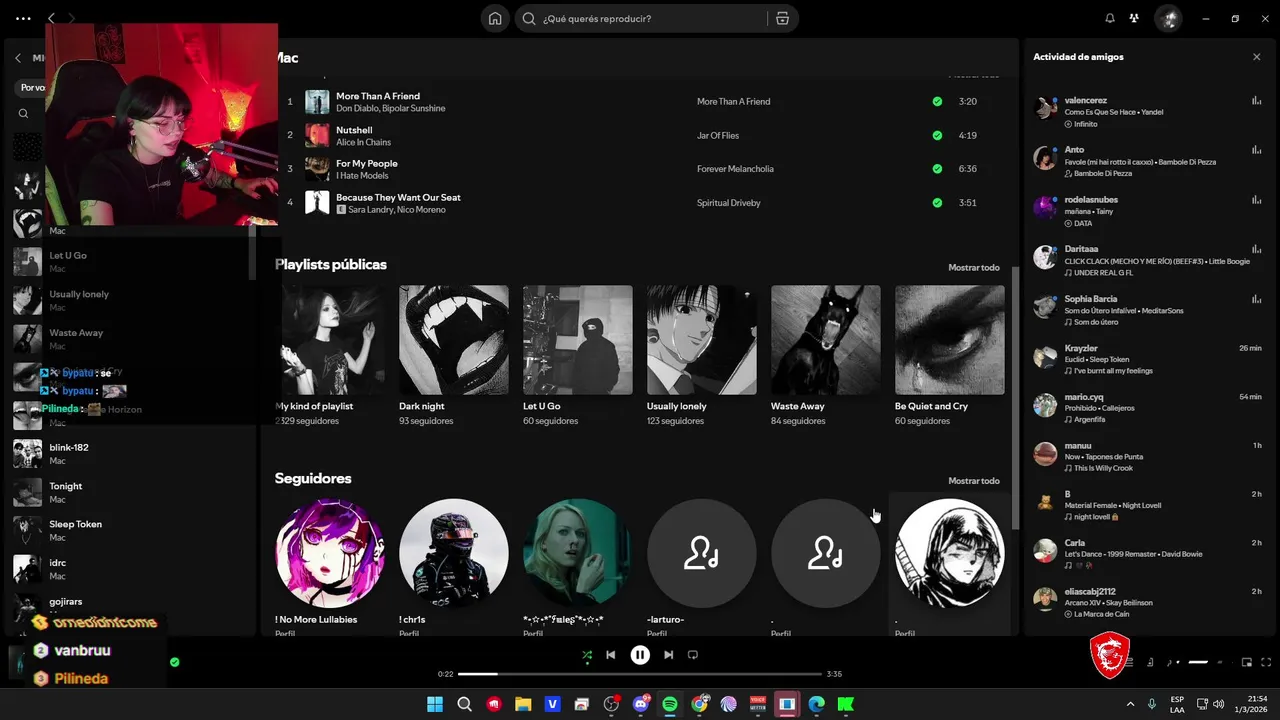Viewport: 1280px width, 720px height.
Task: Open the Let U Go playlist card
Action: pyautogui.click(x=578, y=356)
